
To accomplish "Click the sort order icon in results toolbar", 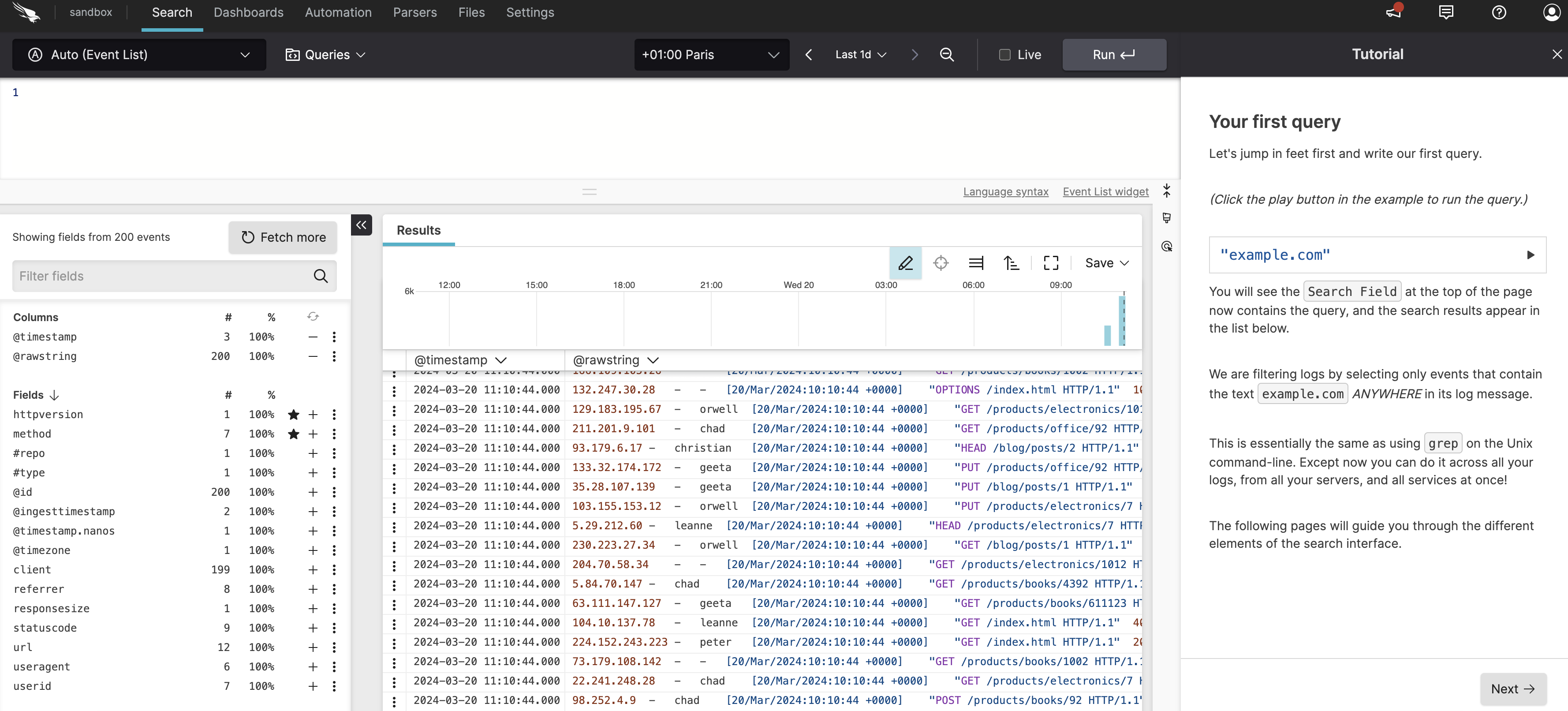I will click(1011, 263).
